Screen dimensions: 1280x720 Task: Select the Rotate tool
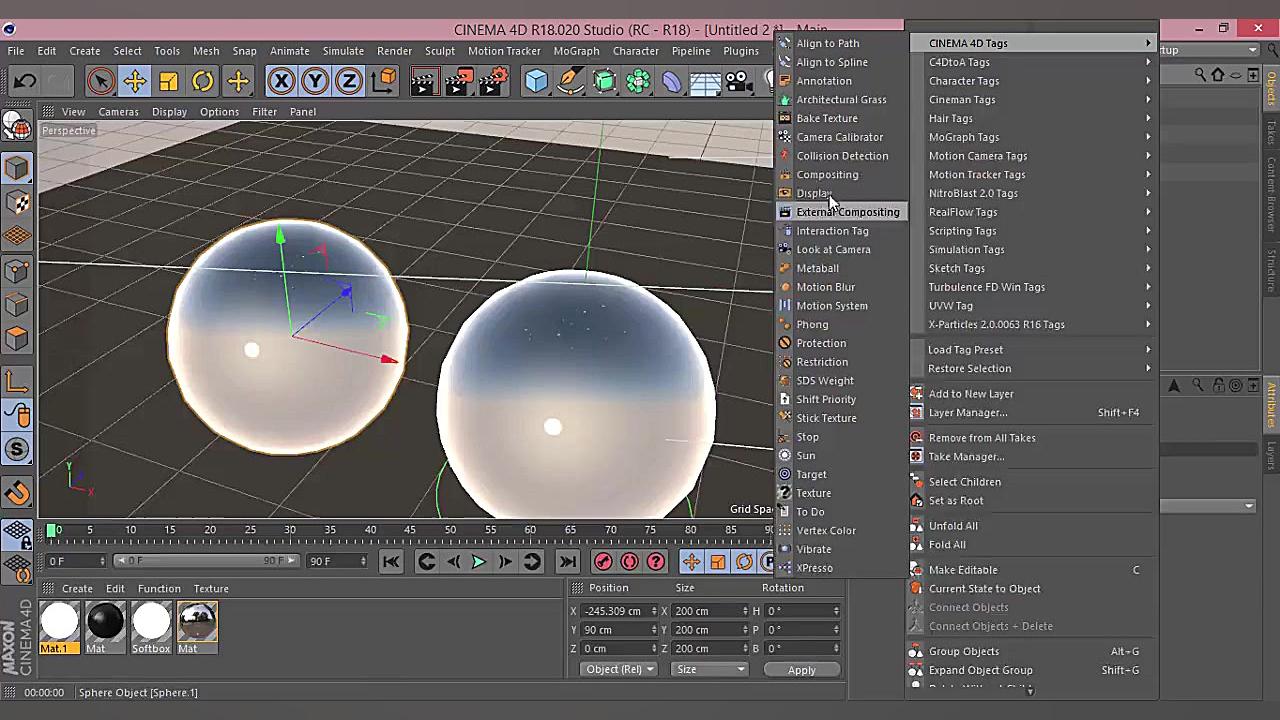[205, 81]
